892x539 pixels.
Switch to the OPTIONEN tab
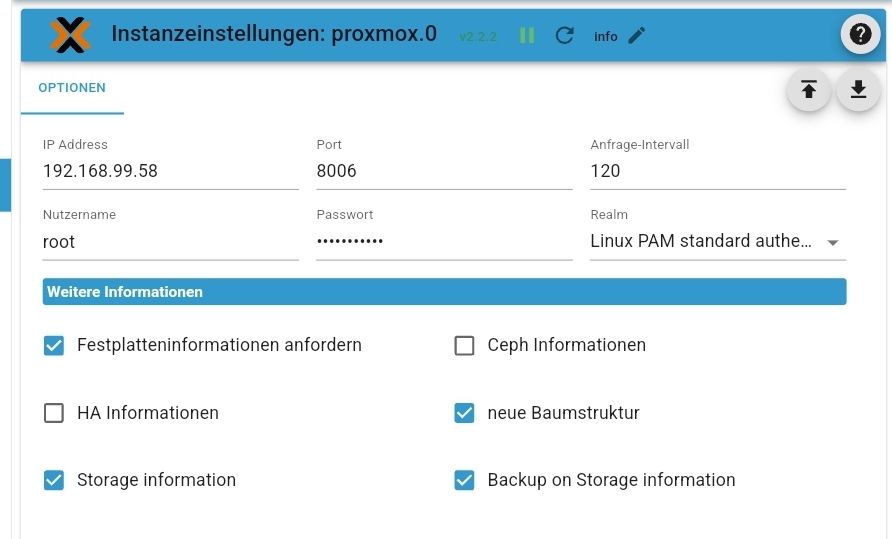coord(72,88)
